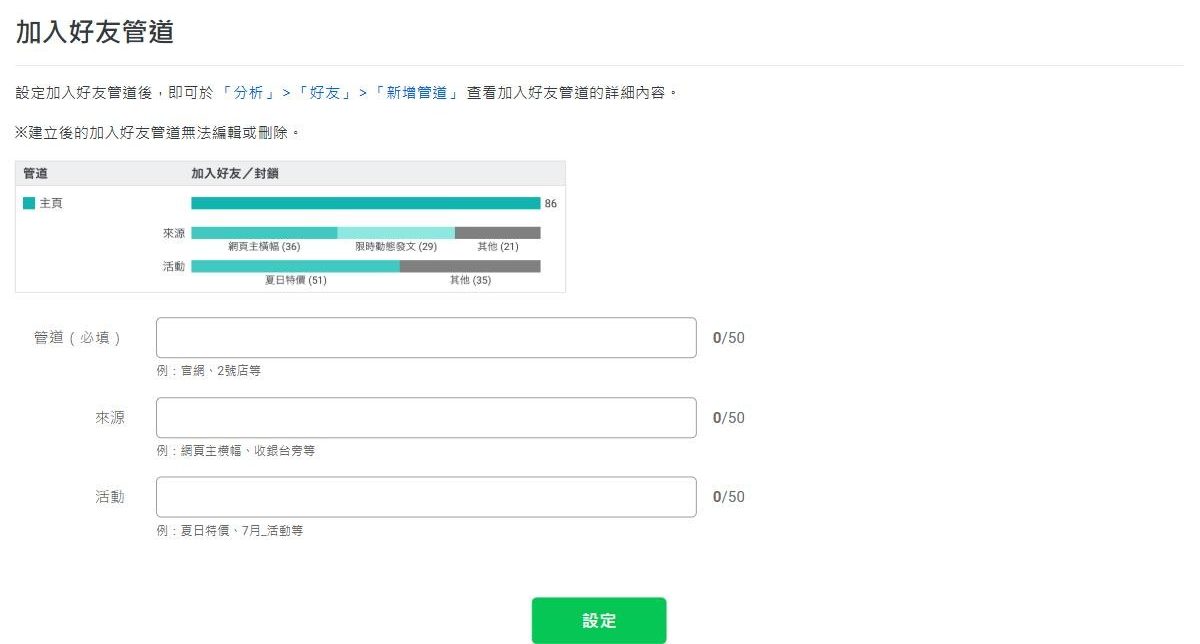
Task: Click the 網頁主橫幅 (36) chart label
Action: tap(264, 246)
